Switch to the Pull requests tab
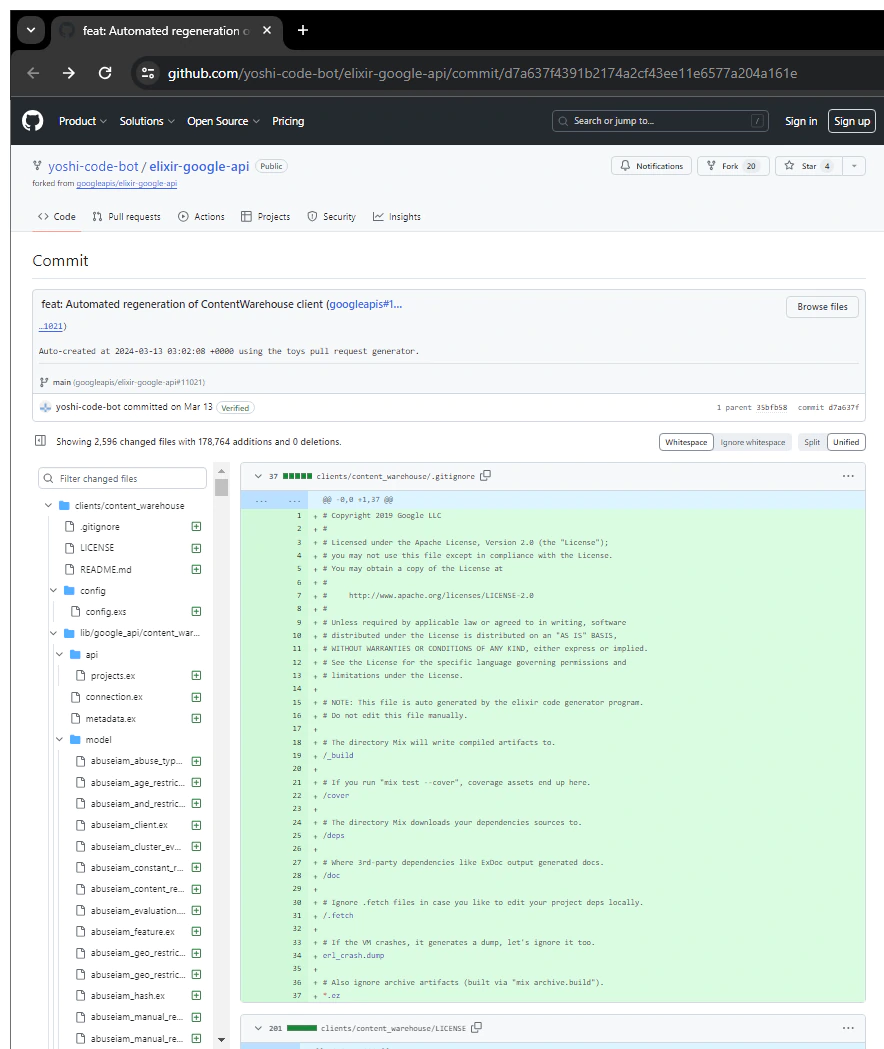884x1049 pixels. pos(126,217)
